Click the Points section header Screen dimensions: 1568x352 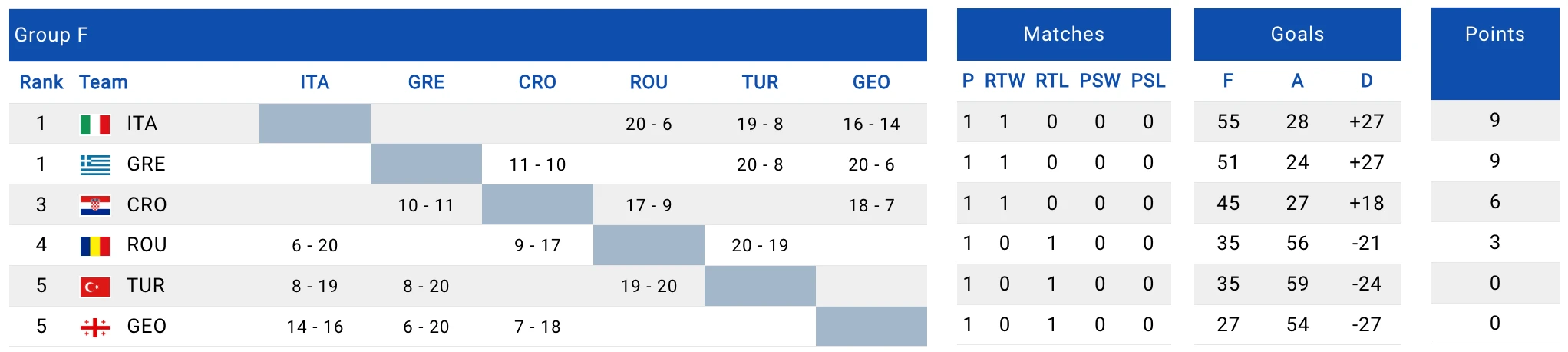click(1494, 35)
